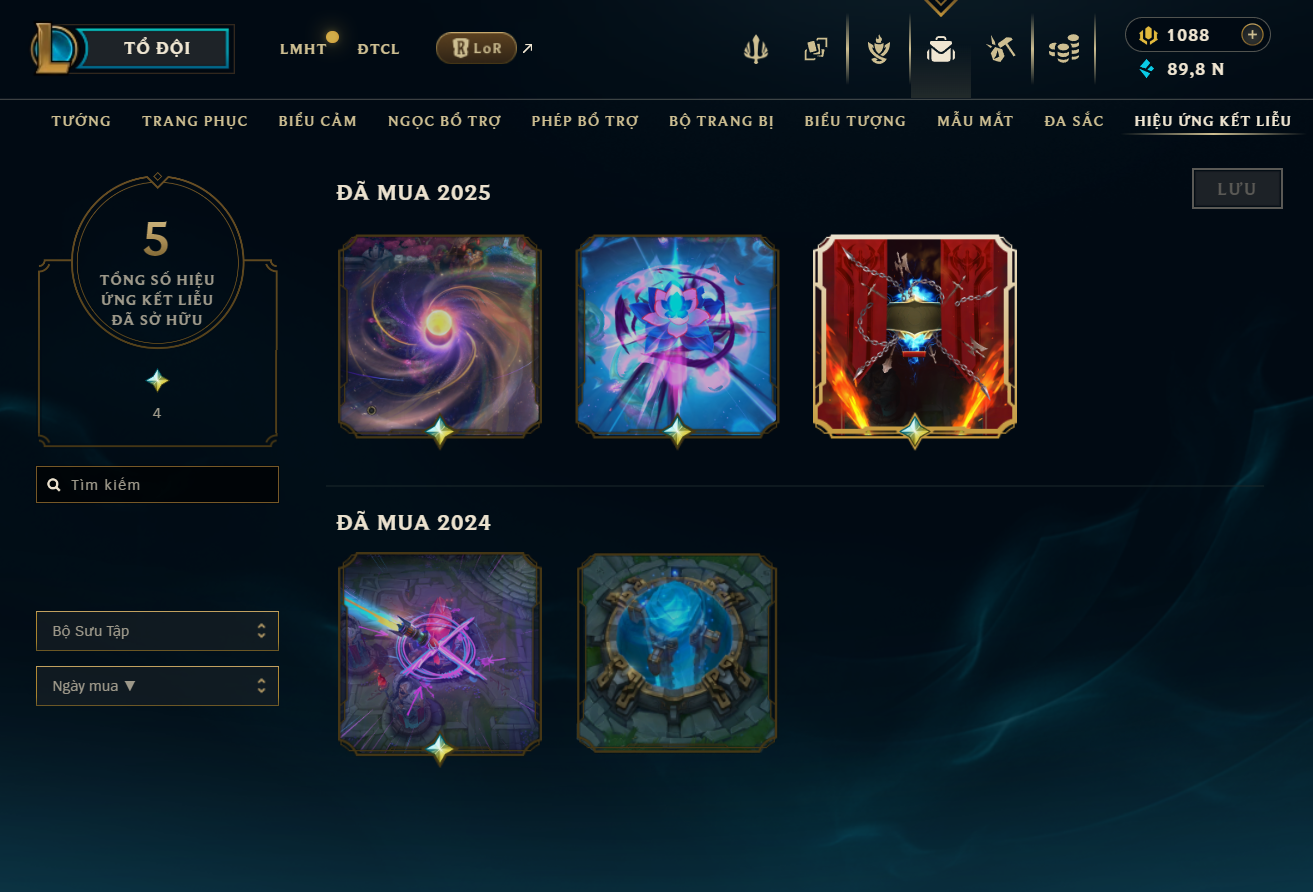Viewport: 1313px width, 892px height.
Task: Open the Loot cards icon
Action: point(816,49)
